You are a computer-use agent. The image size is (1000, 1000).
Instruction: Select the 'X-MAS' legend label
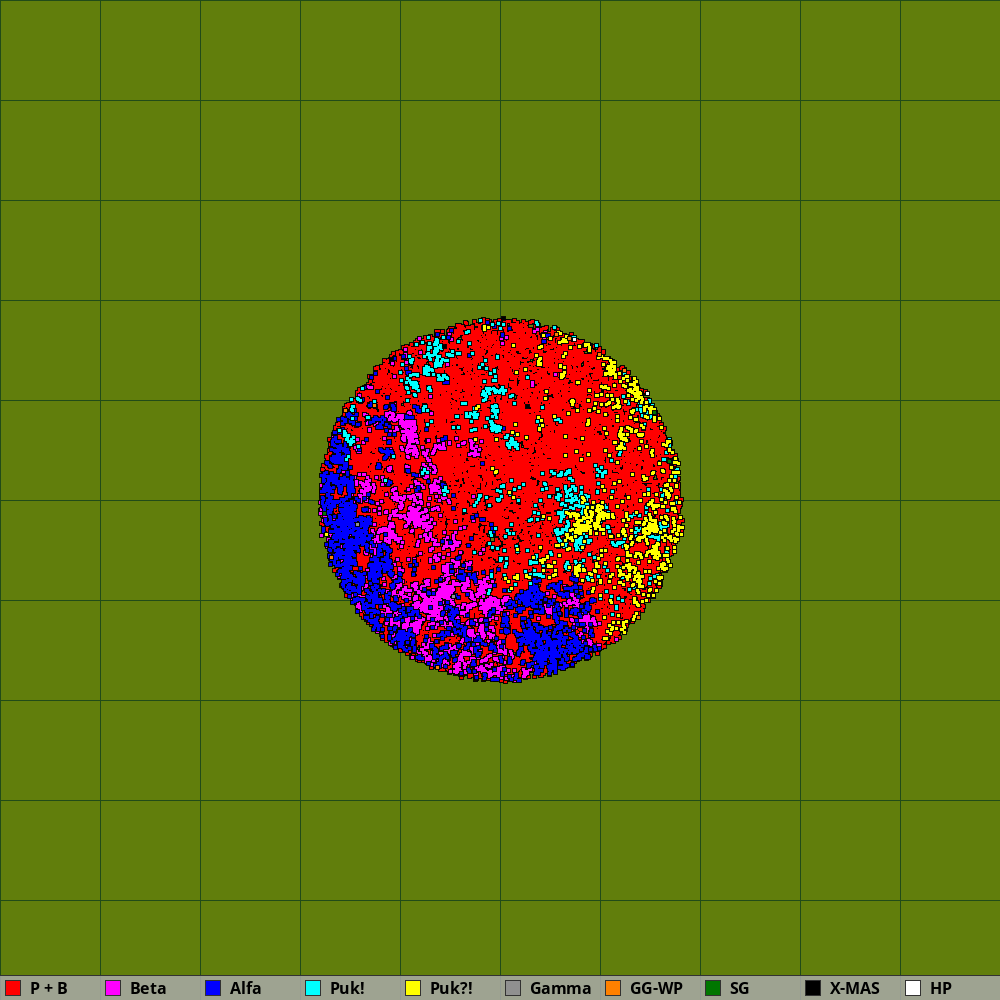[855, 988]
